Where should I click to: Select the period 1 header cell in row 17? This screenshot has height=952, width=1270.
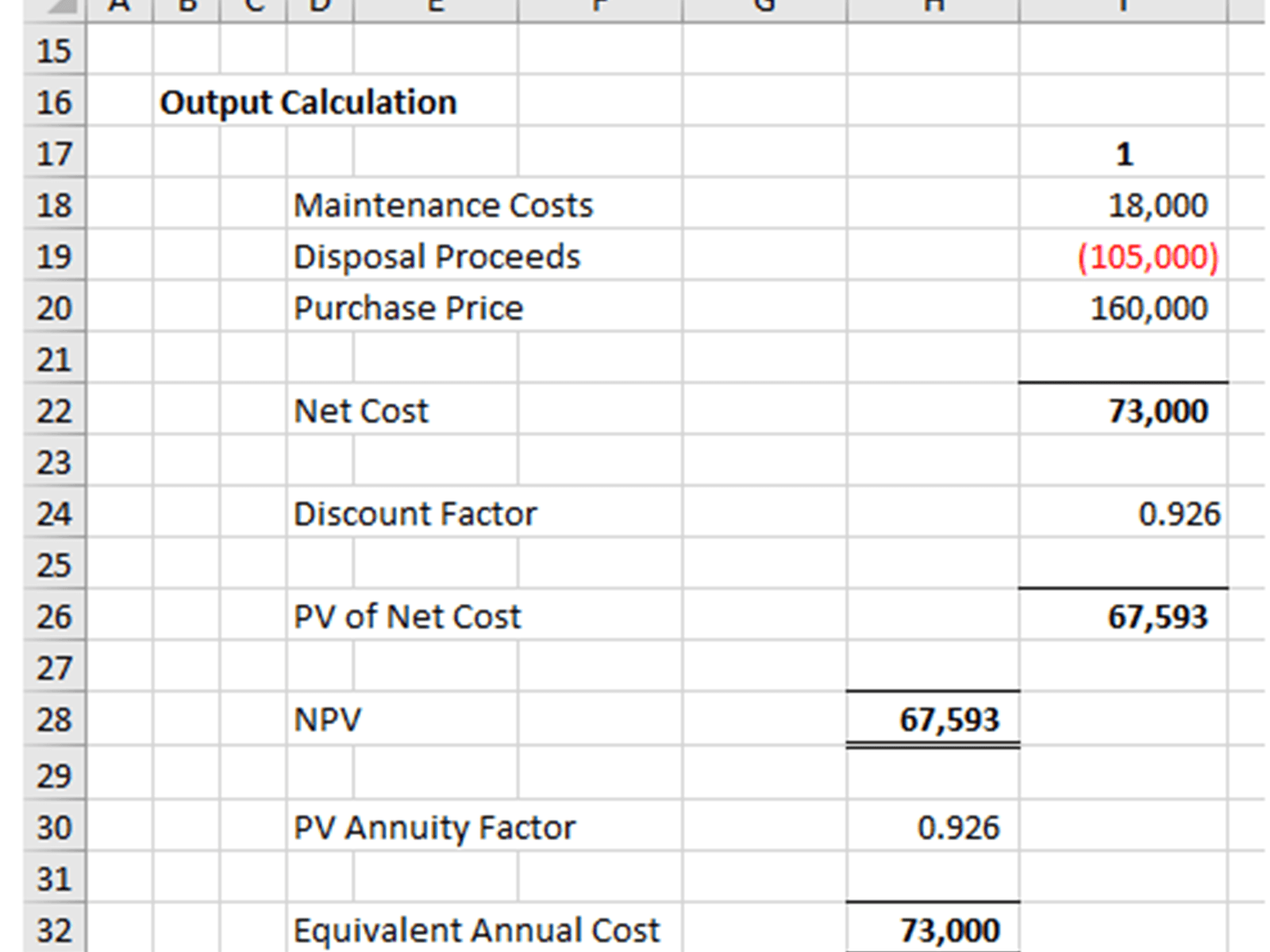click(1123, 154)
